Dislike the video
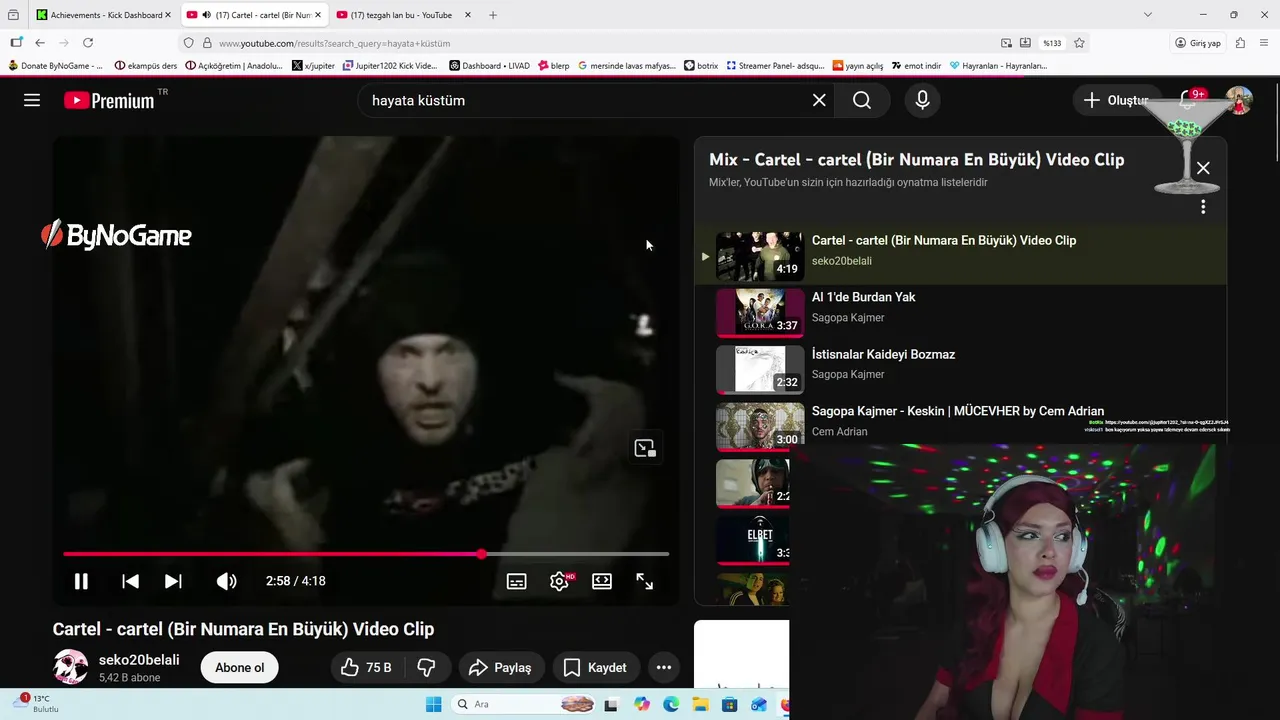Image resolution: width=1280 pixels, height=720 pixels. click(427, 668)
